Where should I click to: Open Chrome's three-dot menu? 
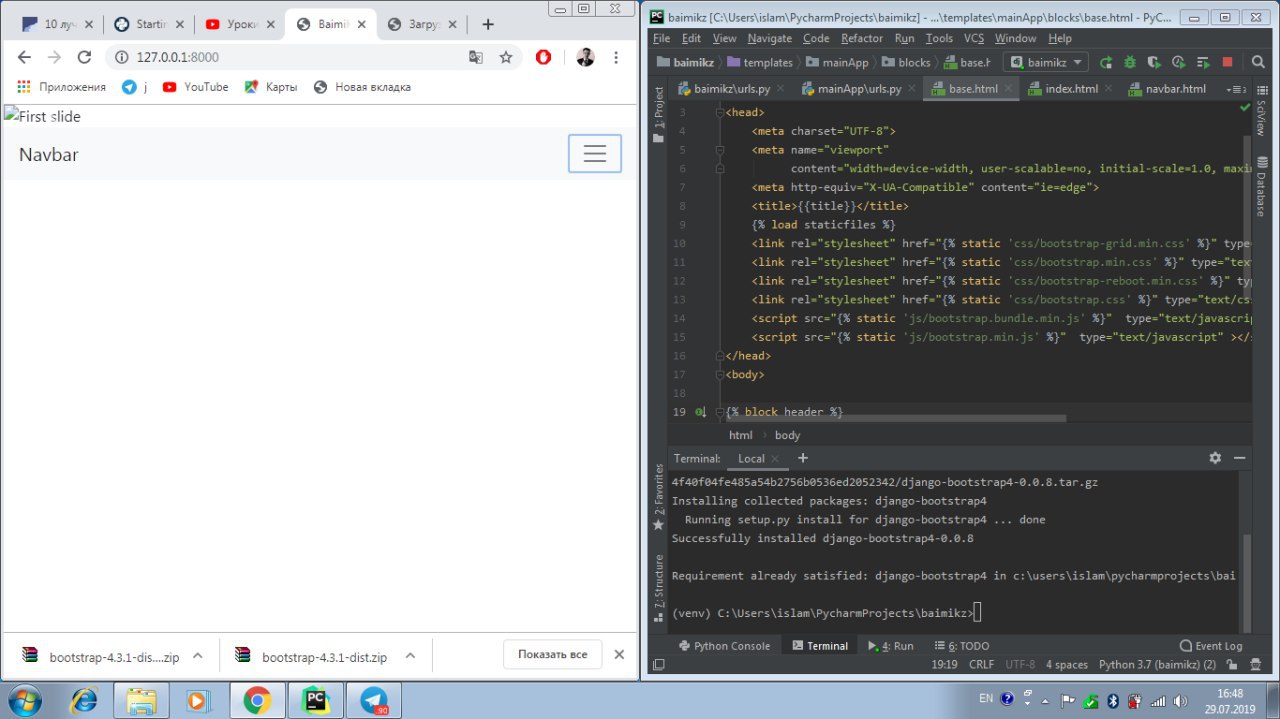[x=617, y=57]
